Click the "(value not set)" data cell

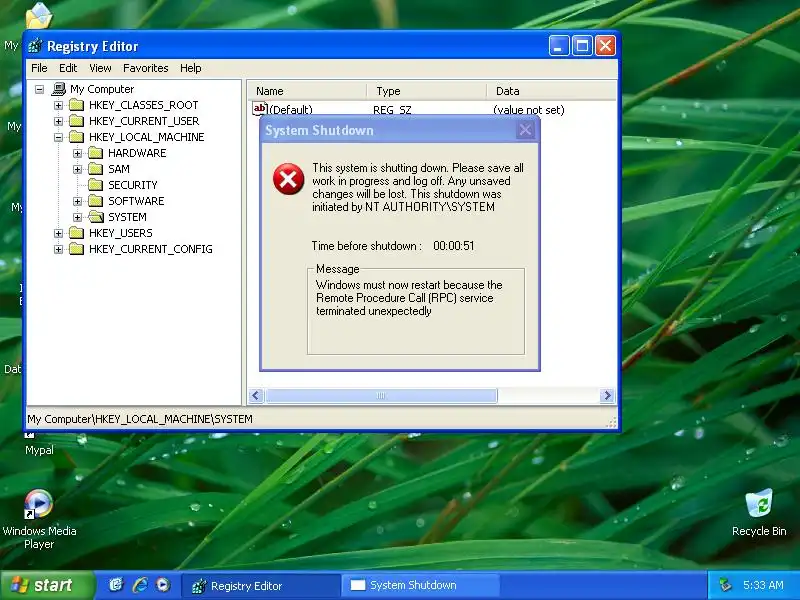pos(529,110)
